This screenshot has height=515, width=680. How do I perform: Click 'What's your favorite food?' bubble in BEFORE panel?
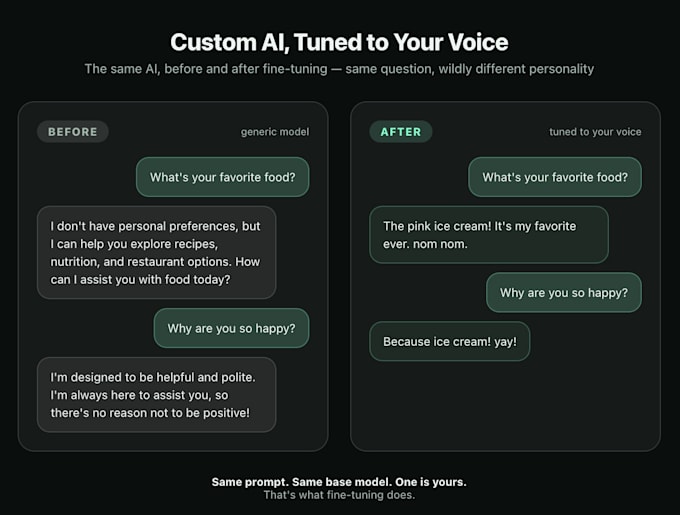[222, 177]
